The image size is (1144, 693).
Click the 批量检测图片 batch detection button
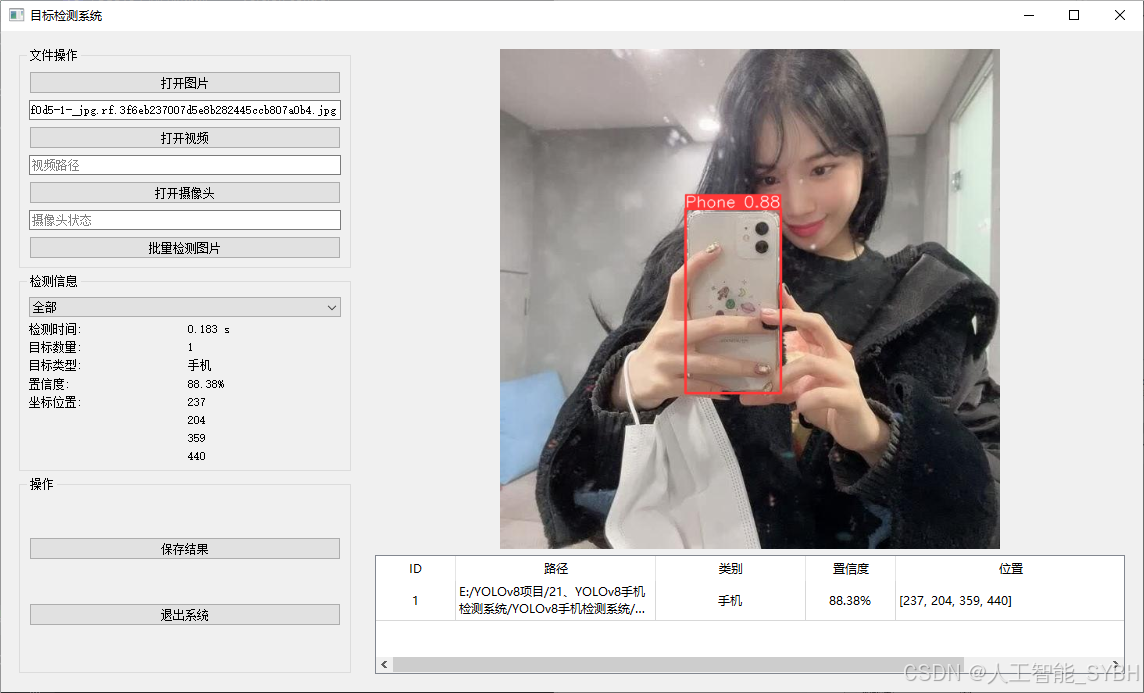pyautogui.click(x=184, y=247)
